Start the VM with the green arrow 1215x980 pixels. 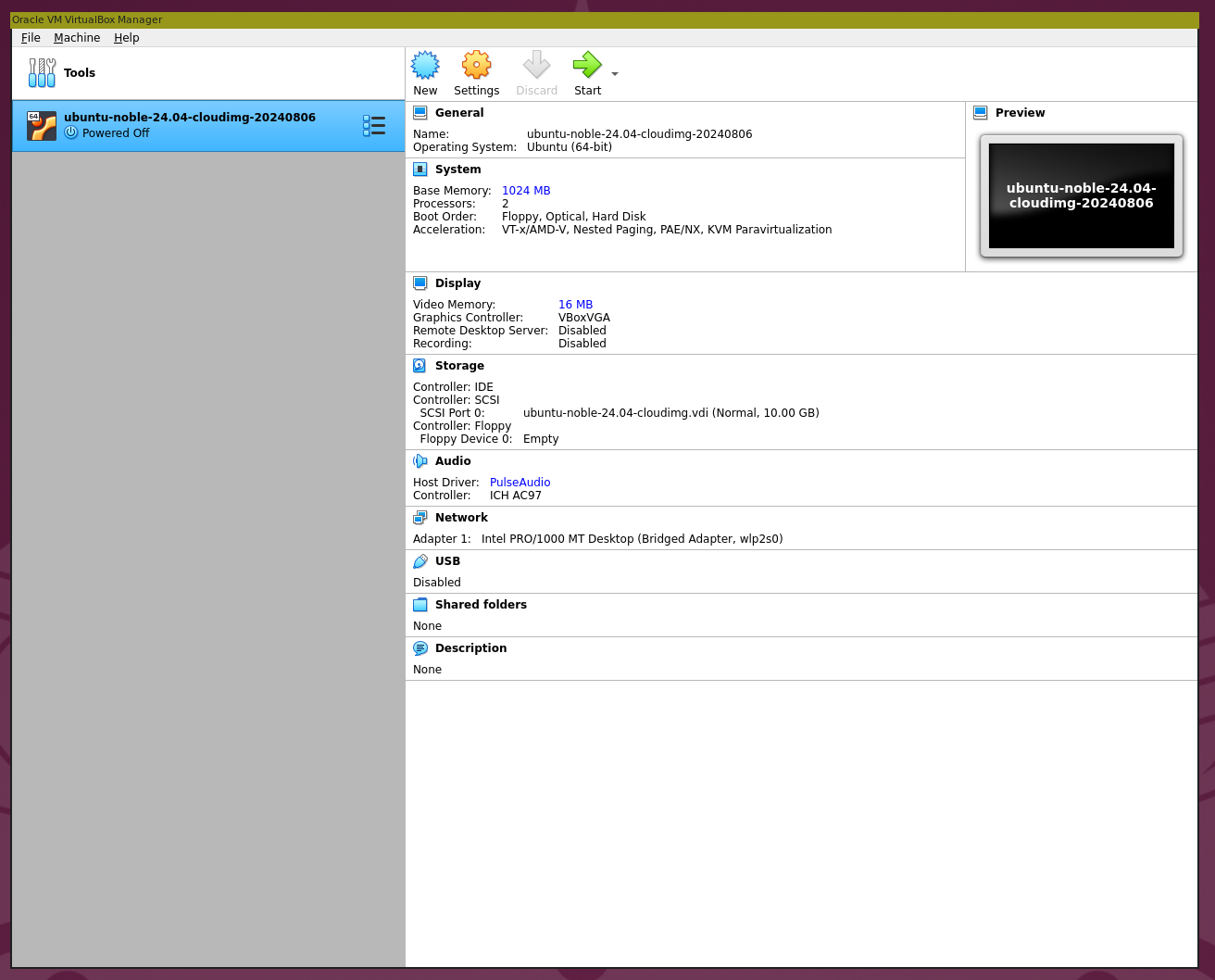(587, 65)
